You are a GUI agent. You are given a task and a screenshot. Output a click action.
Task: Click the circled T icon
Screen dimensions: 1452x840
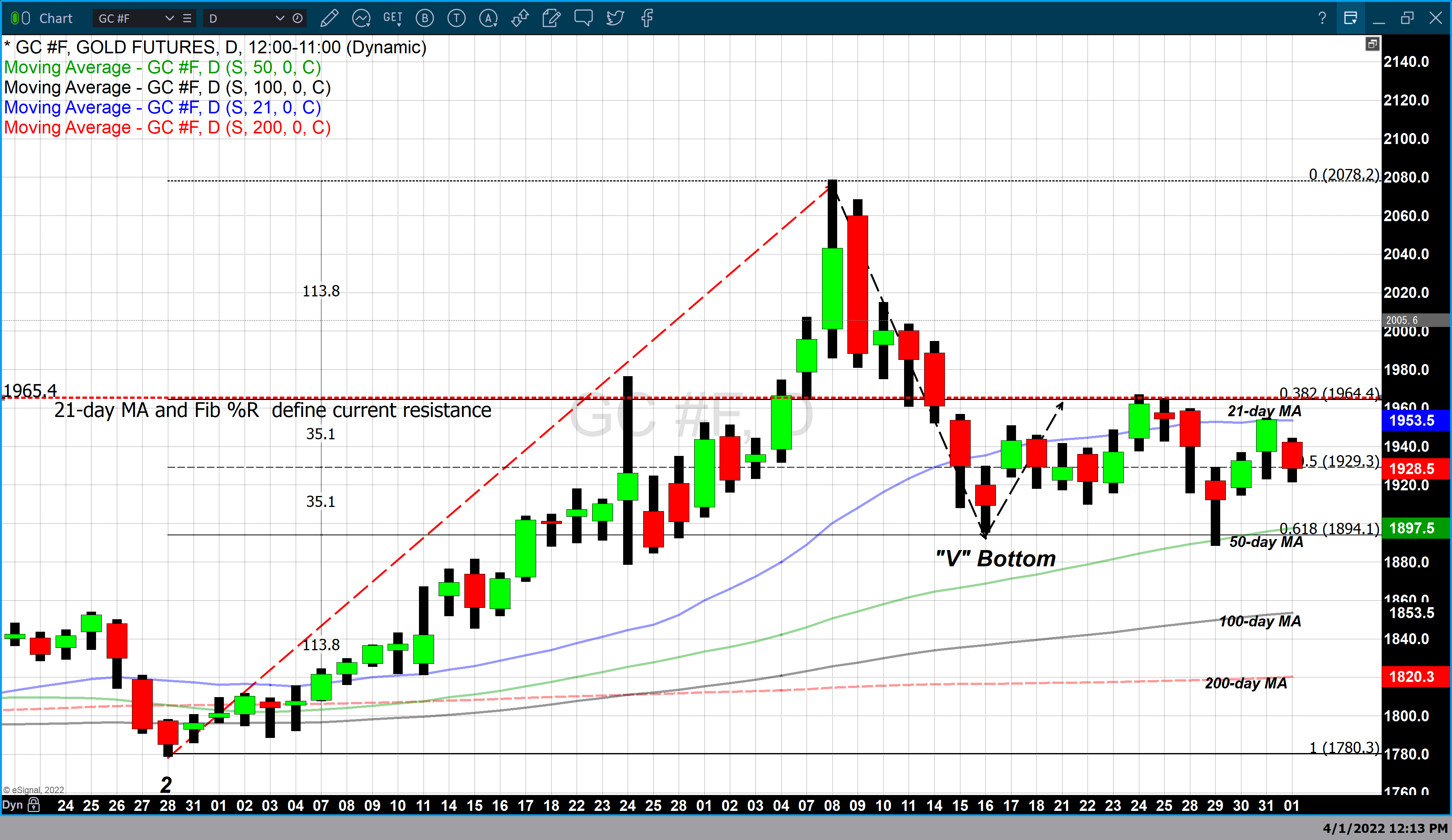tap(456, 19)
